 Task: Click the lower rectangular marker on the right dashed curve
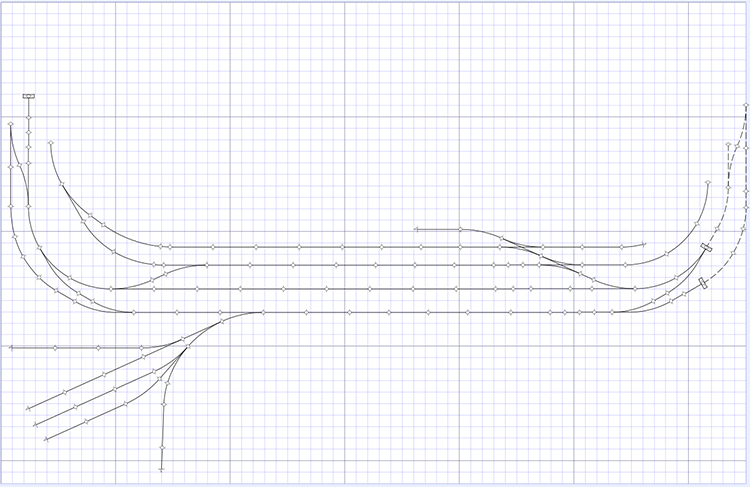(x=703, y=283)
